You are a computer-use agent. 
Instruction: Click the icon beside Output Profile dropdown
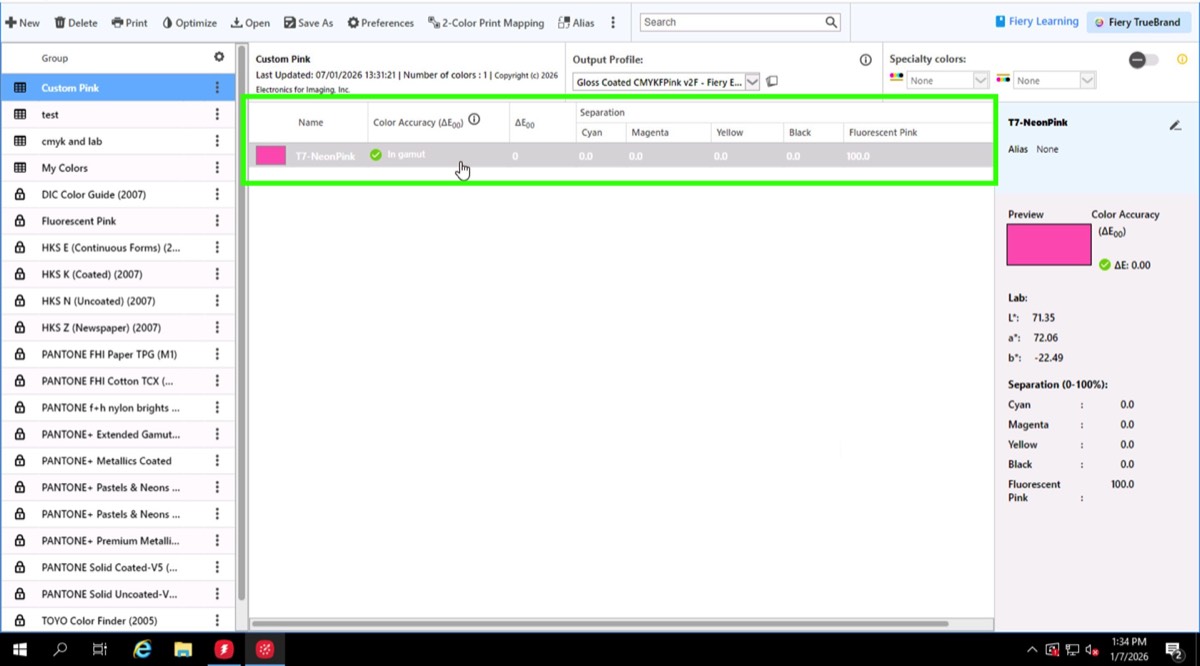click(x=772, y=81)
